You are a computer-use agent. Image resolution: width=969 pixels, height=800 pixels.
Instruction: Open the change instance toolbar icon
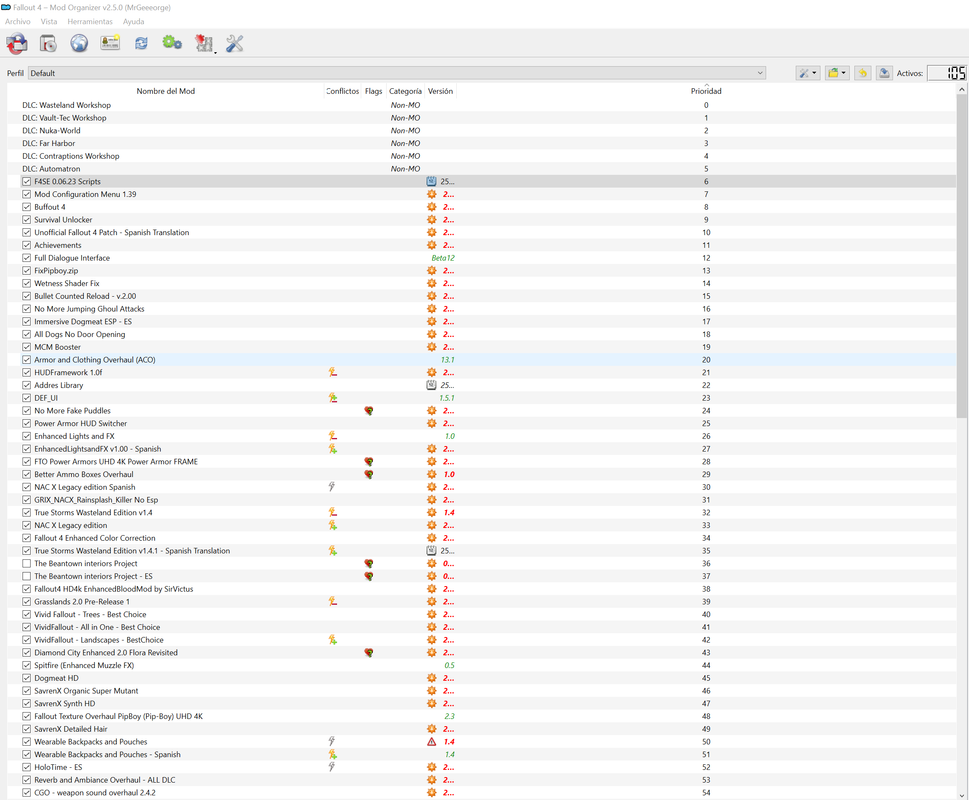(x=17, y=43)
